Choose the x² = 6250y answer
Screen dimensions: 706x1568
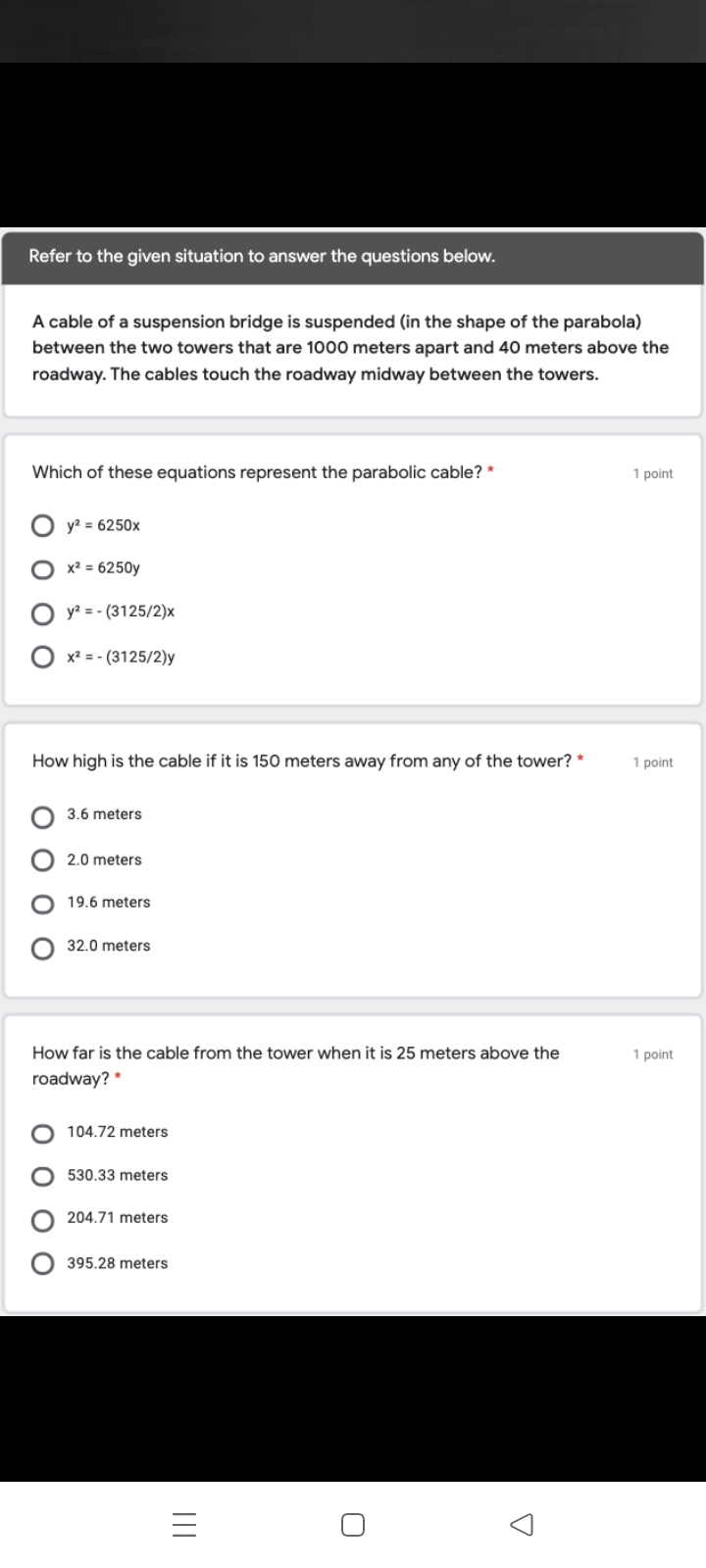(42, 569)
